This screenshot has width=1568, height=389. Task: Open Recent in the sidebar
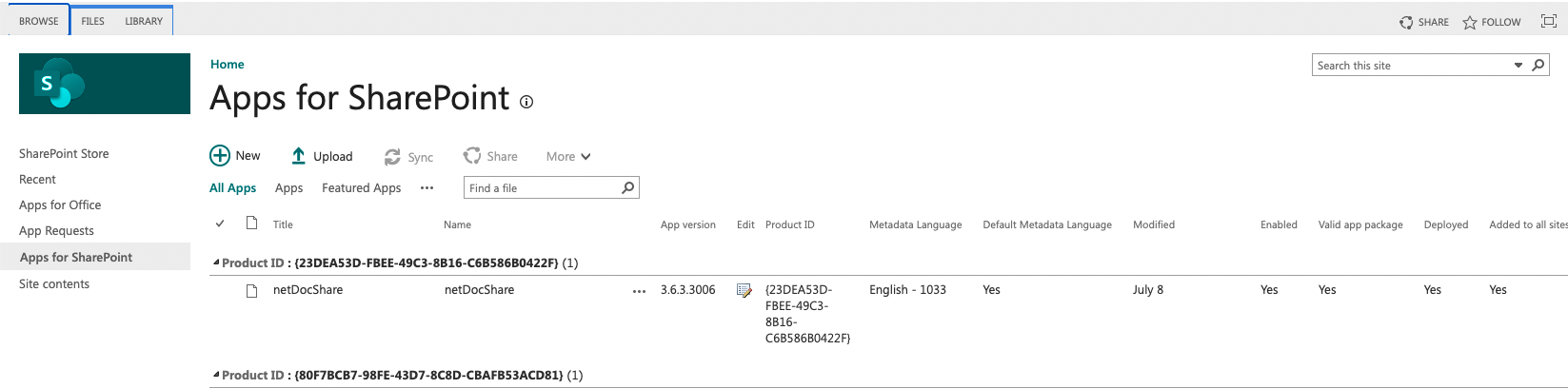(x=37, y=179)
